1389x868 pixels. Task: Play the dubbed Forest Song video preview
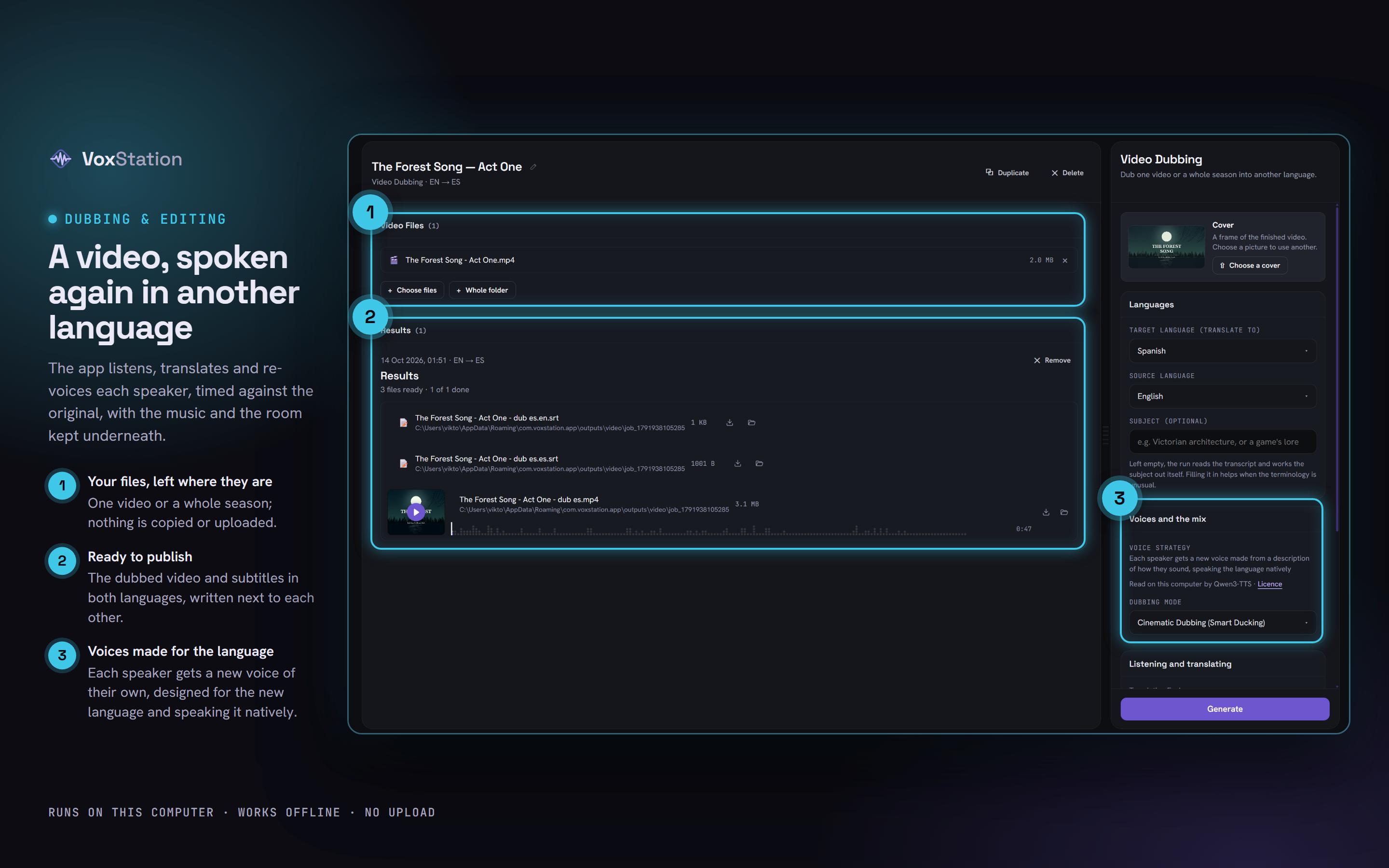(x=416, y=512)
